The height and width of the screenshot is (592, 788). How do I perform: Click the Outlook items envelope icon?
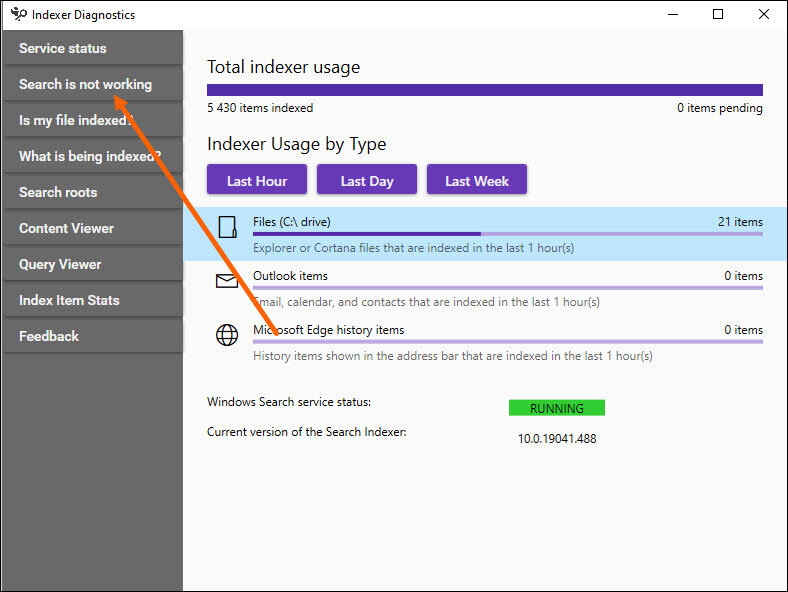click(x=227, y=280)
